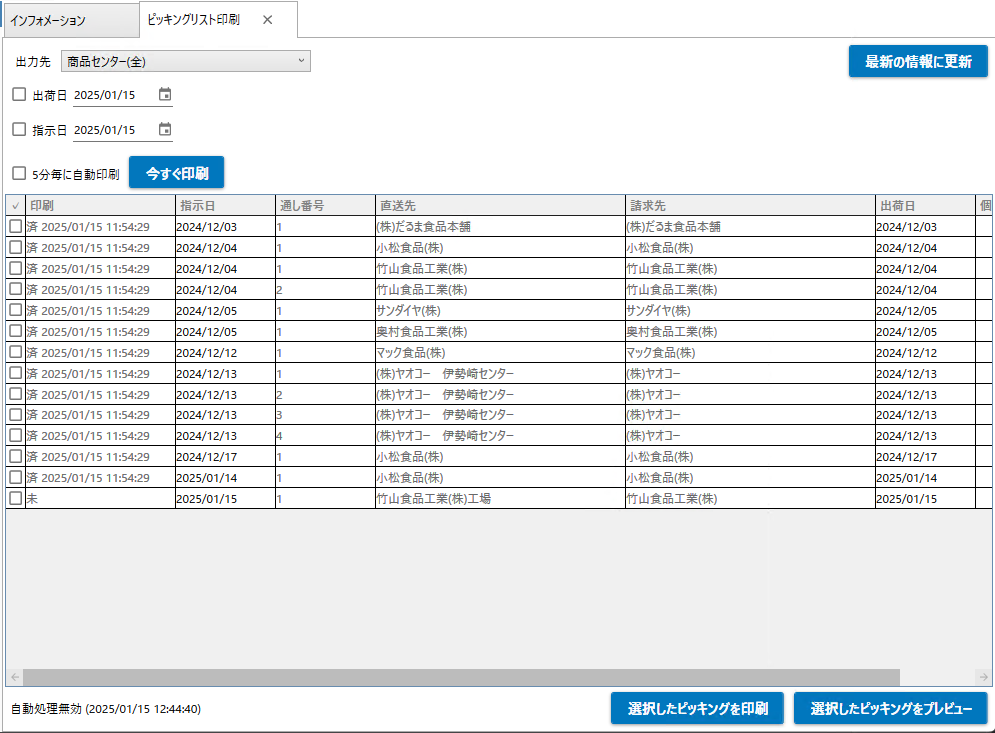This screenshot has height=733, width=995.
Task: Click 最新の情報に更新 button
Action: point(918,62)
